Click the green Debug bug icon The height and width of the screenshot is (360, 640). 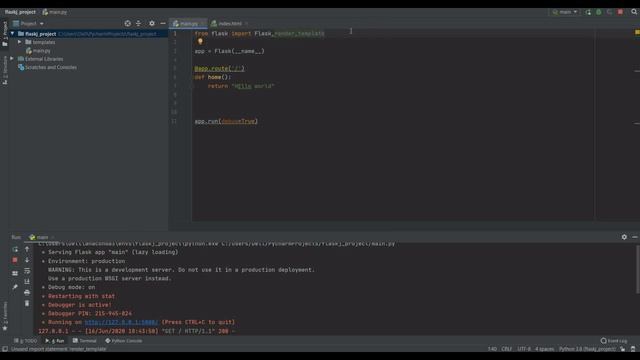coord(599,12)
